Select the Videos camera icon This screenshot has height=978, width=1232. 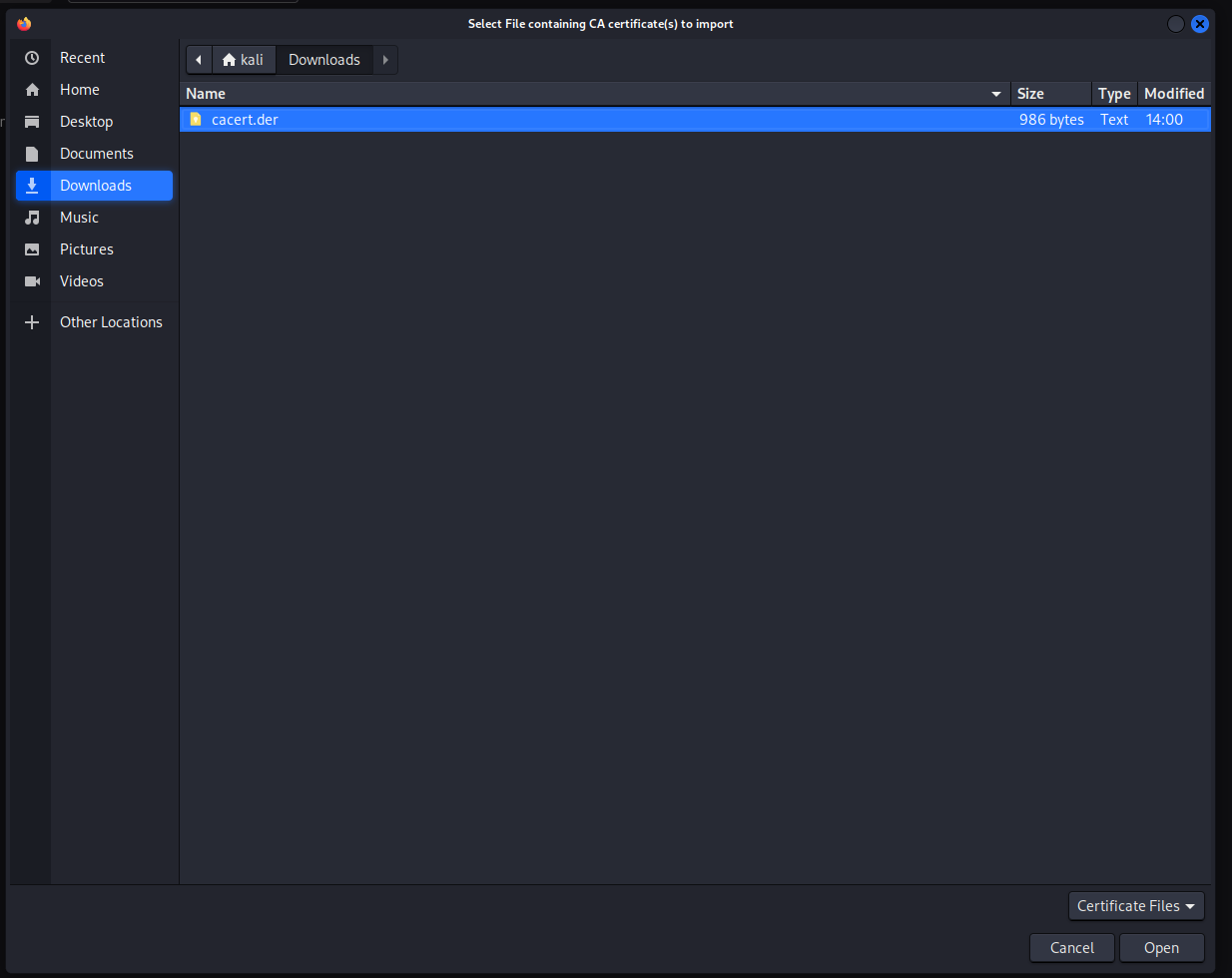pos(32,281)
